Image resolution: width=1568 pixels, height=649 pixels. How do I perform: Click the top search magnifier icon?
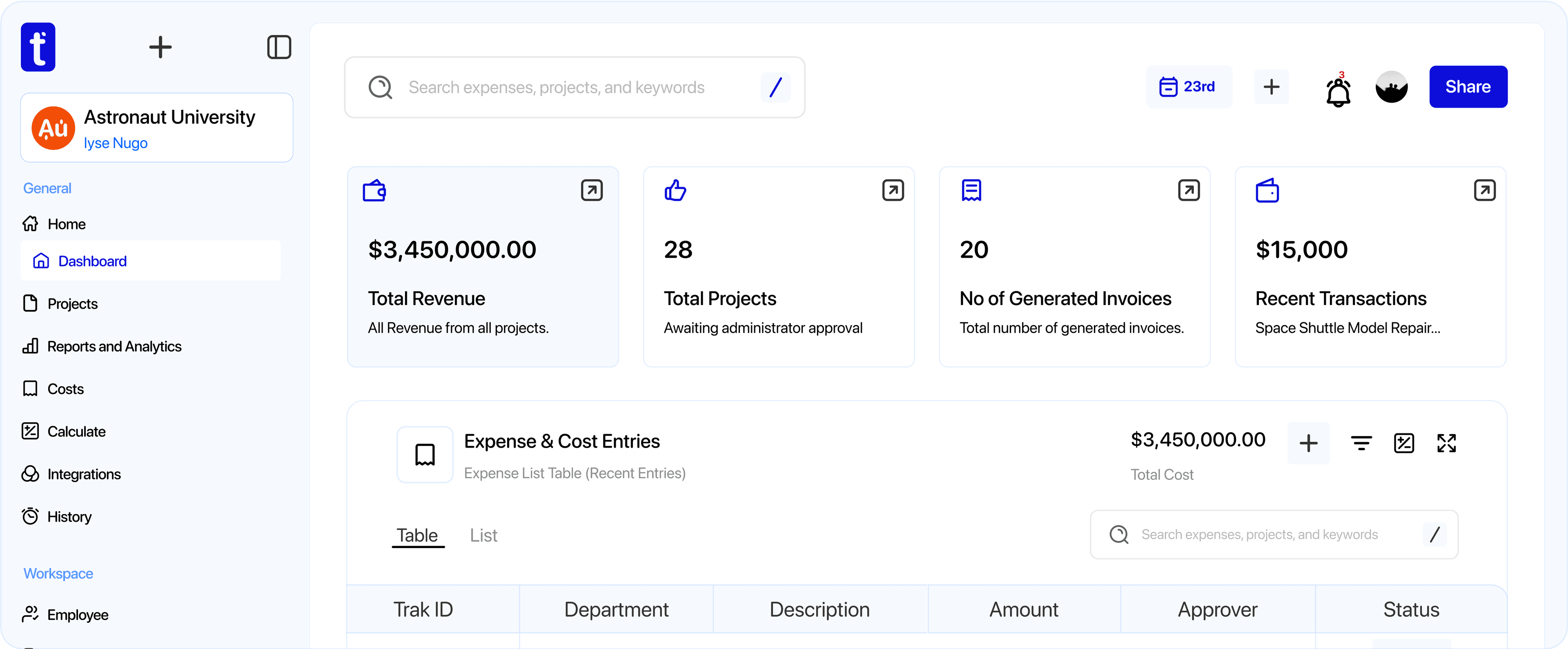tap(381, 87)
